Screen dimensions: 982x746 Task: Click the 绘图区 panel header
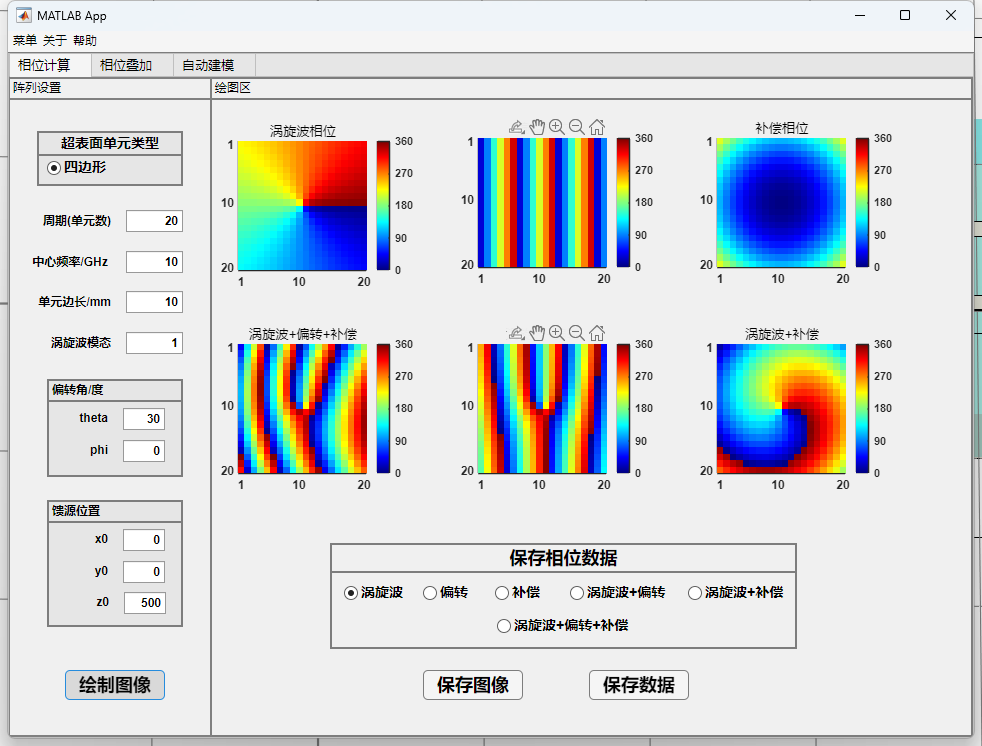click(x=232, y=88)
